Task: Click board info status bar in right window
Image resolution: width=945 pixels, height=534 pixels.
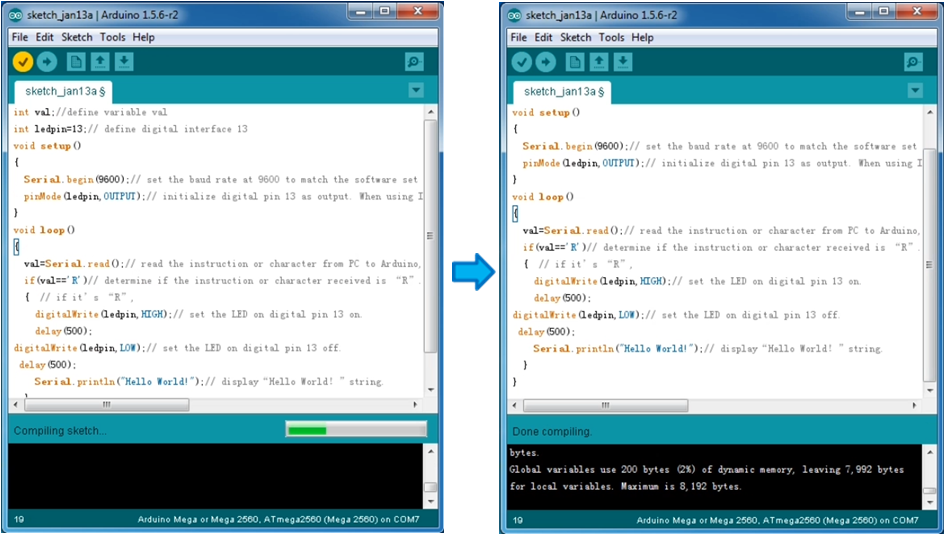Action: (777, 520)
